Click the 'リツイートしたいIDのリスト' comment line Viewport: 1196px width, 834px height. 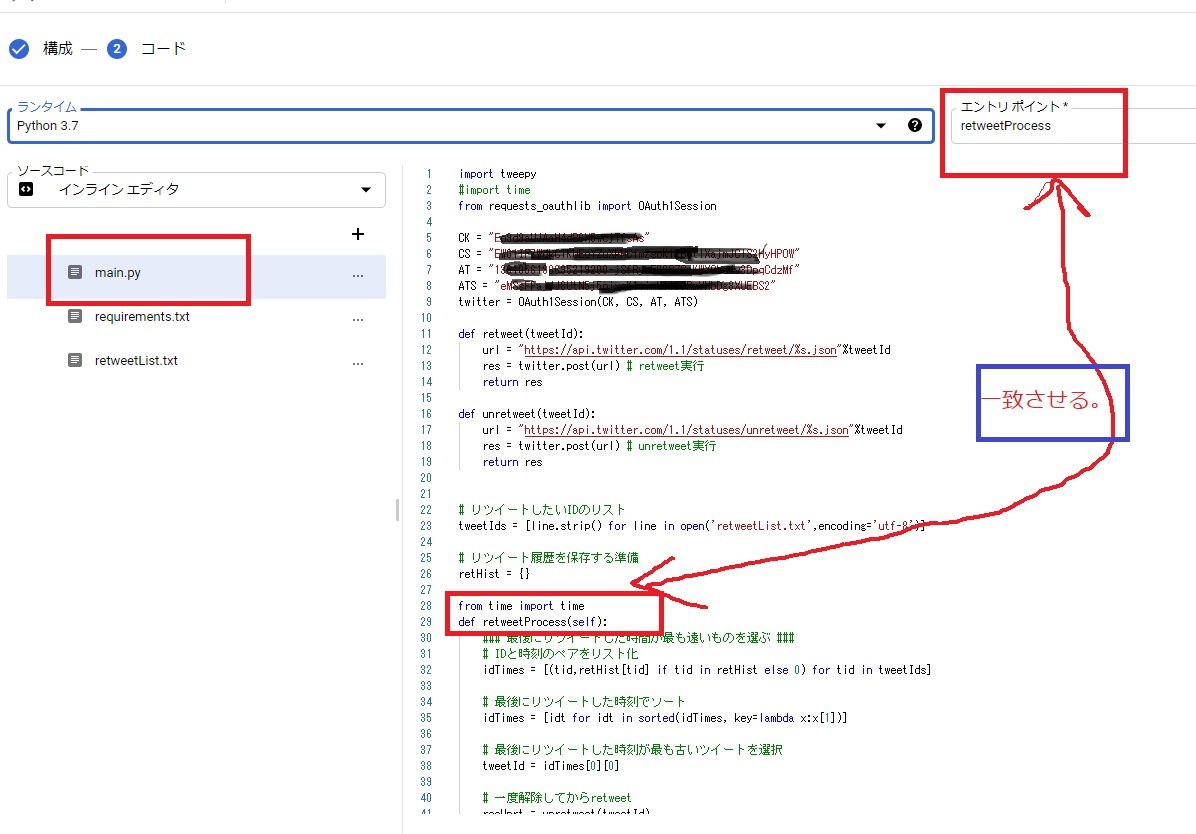(x=542, y=510)
